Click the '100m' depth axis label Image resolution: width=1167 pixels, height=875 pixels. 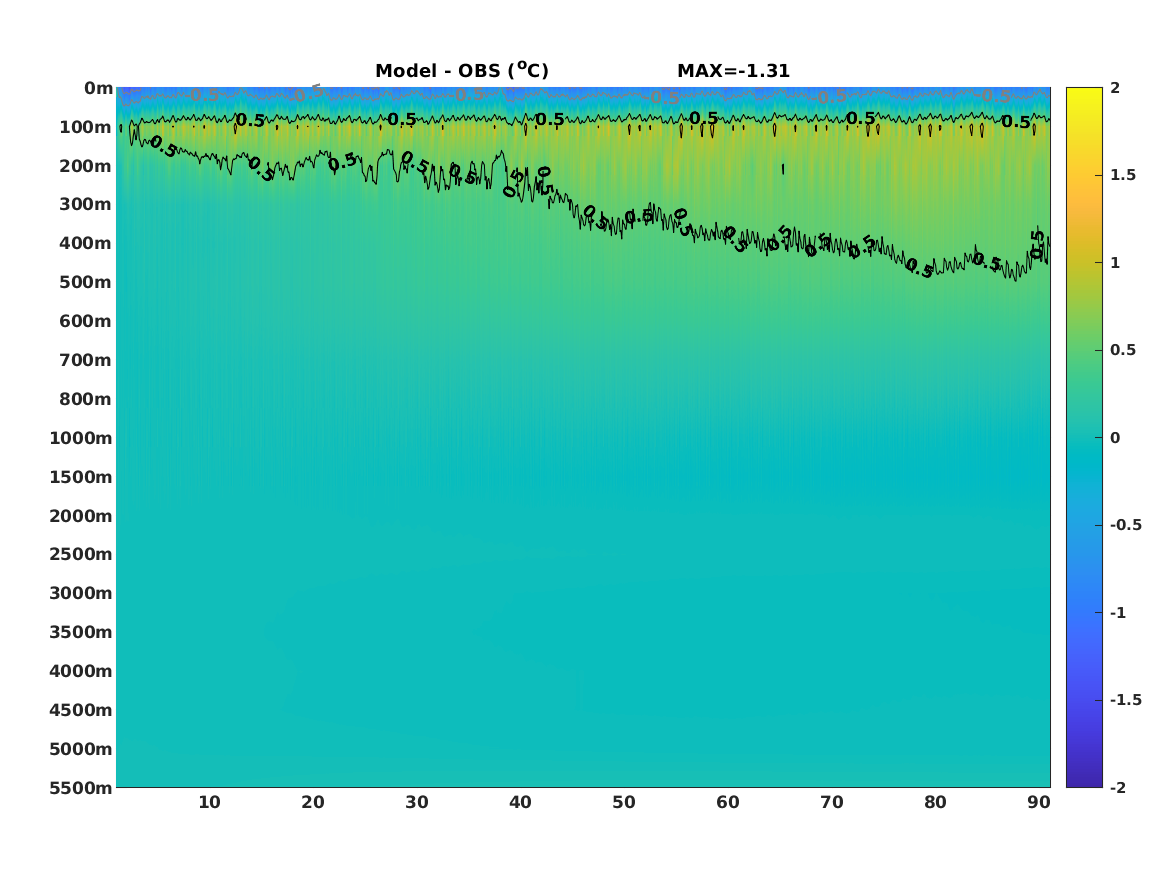pos(86,127)
